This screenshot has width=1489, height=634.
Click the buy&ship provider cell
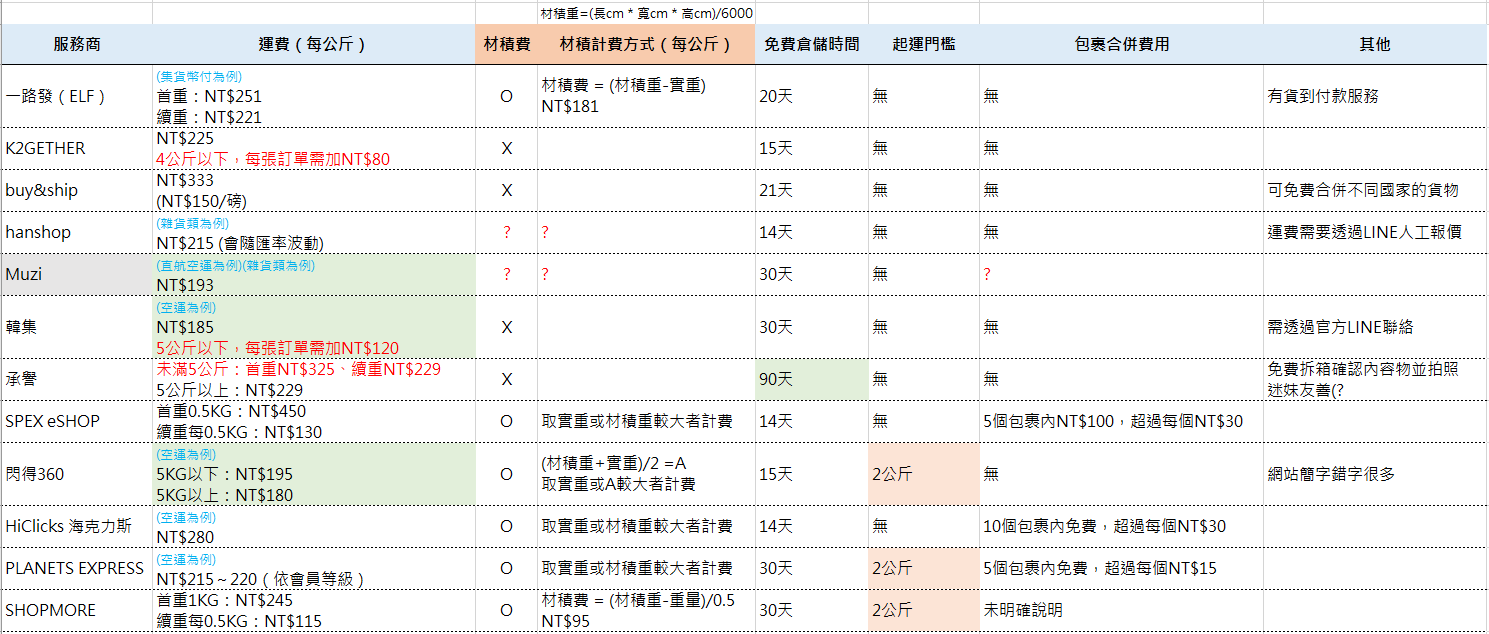click(77, 190)
